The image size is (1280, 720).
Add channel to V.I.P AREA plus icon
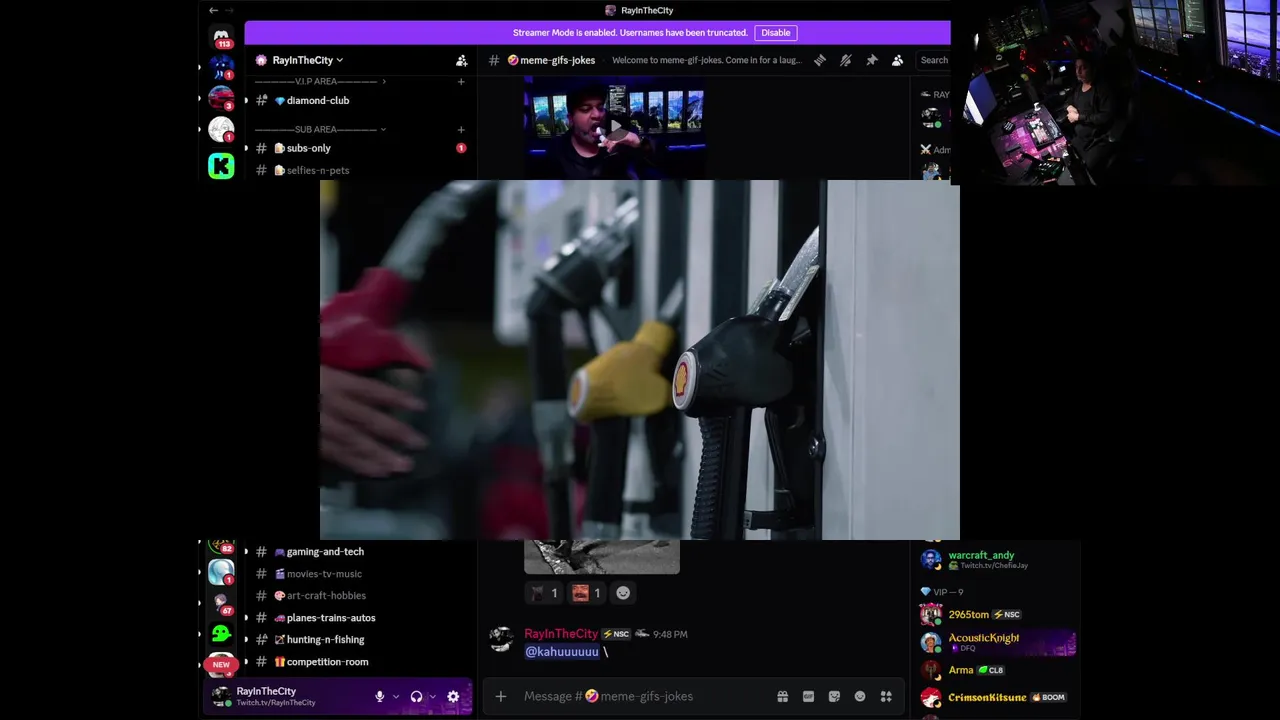[x=461, y=81]
